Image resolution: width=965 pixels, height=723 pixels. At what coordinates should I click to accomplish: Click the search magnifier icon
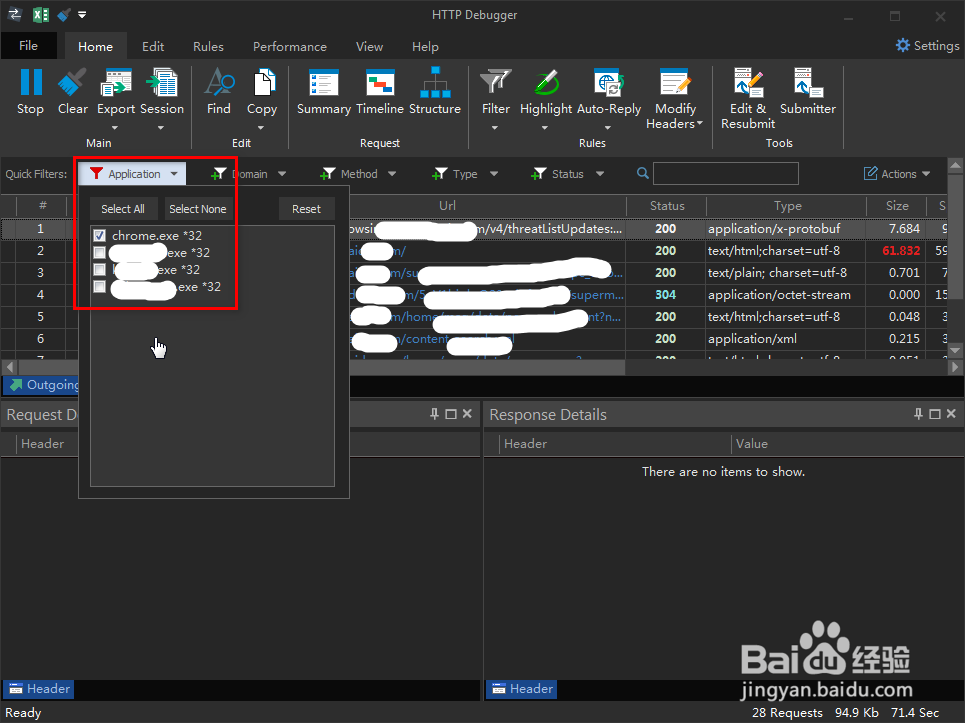click(x=643, y=174)
